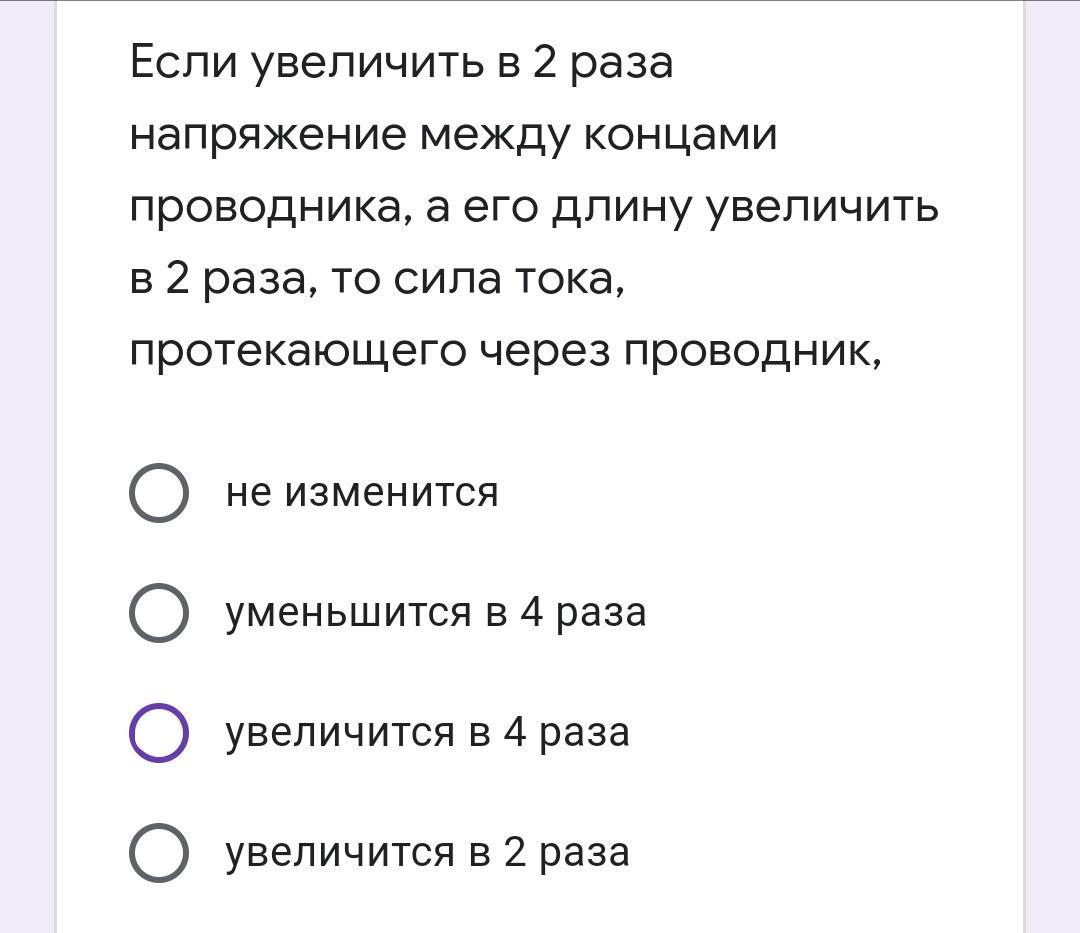The height and width of the screenshot is (933, 1080).
Task: Click the lavender background strip on the right
Action: point(1052,466)
